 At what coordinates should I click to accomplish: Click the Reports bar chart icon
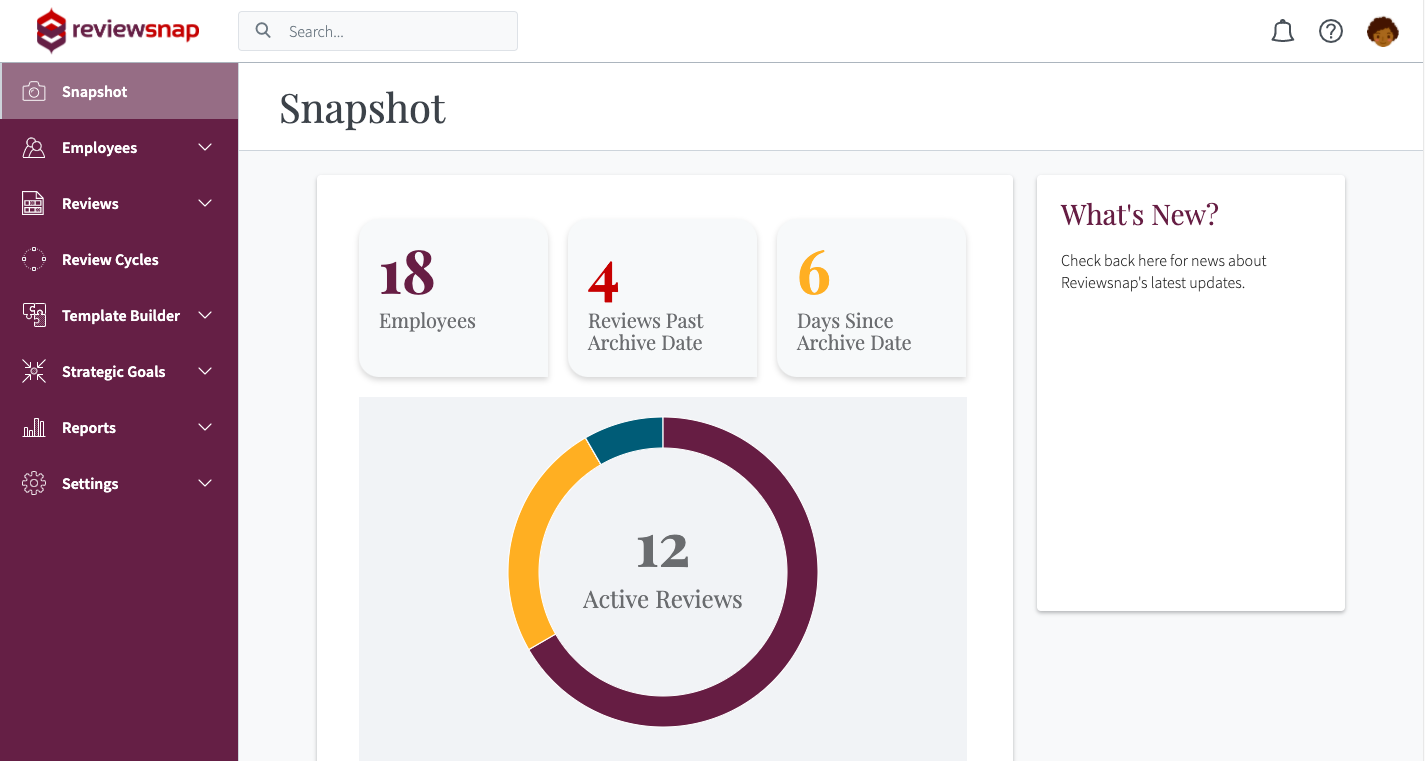click(x=34, y=428)
